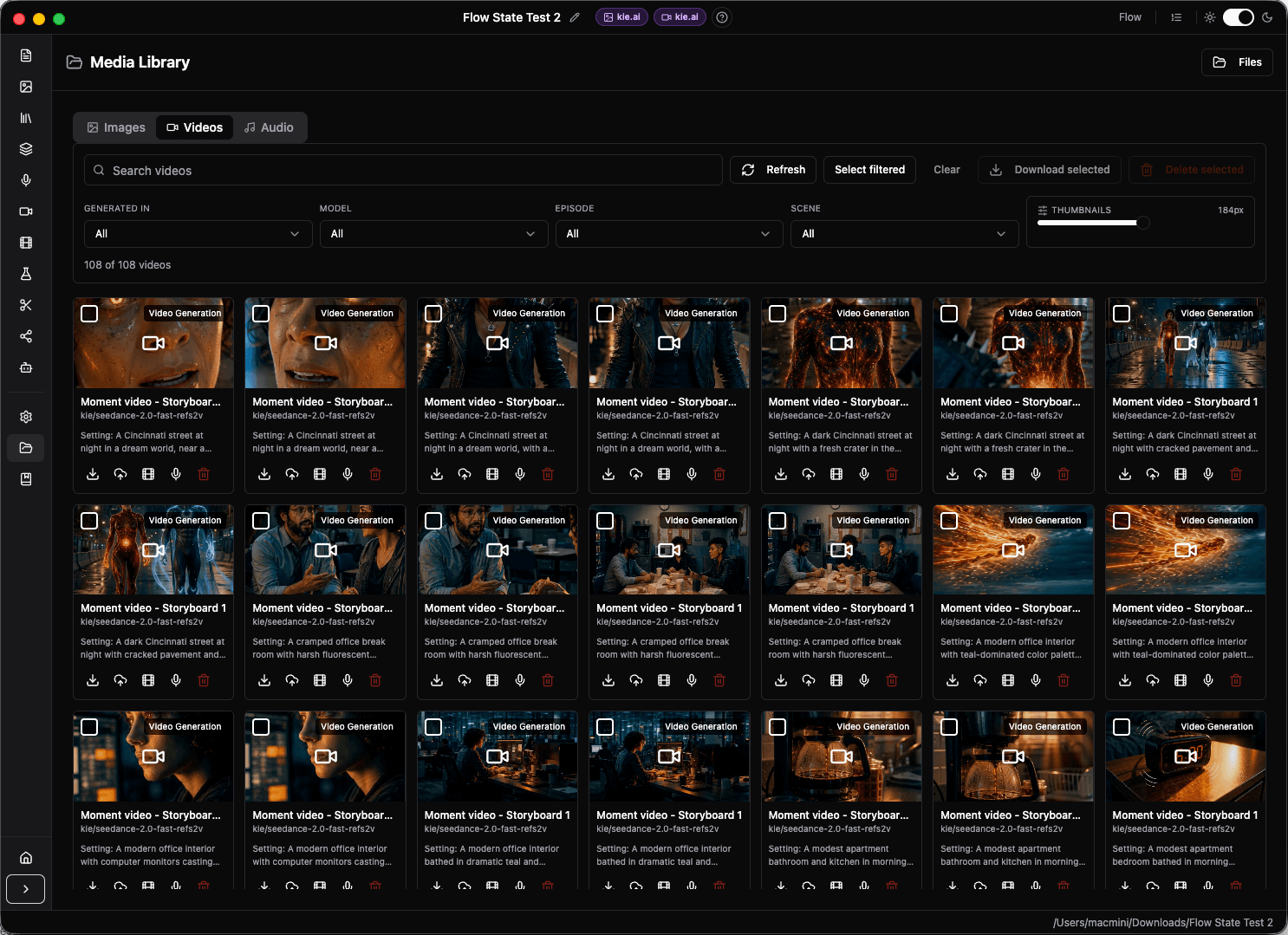Screen dimensions: 1288x935
Task: Click cloud upload icon on distant street figures card
Action: pyautogui.click(x=1153, y=474)
